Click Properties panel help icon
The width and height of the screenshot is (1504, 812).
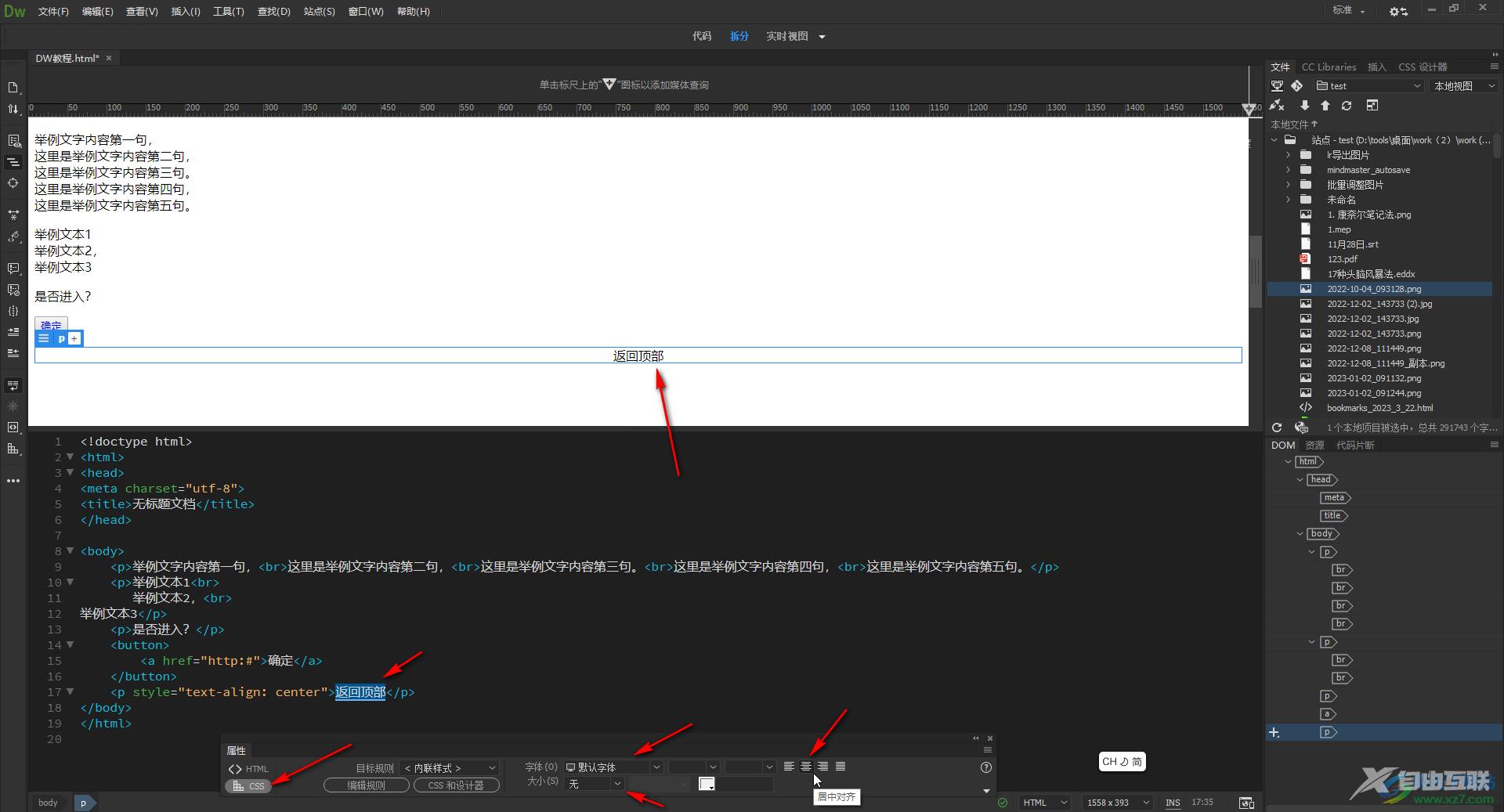pos(986,767)
